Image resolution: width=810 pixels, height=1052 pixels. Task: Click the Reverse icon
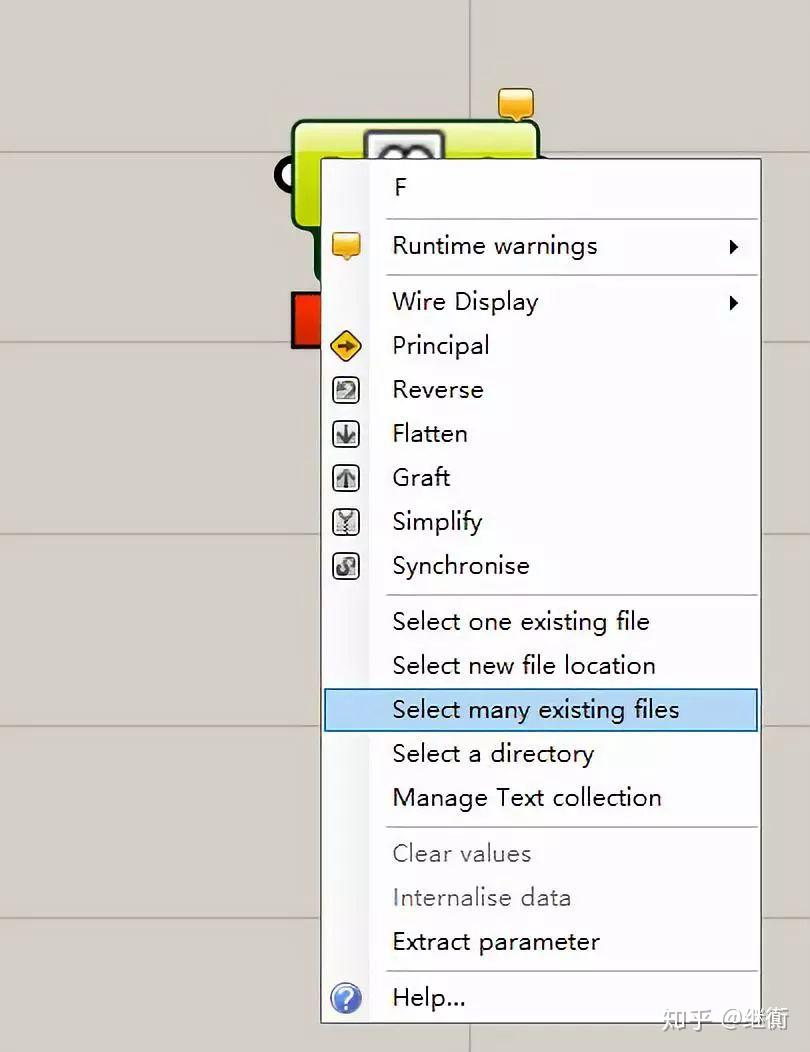pos(346,390)
